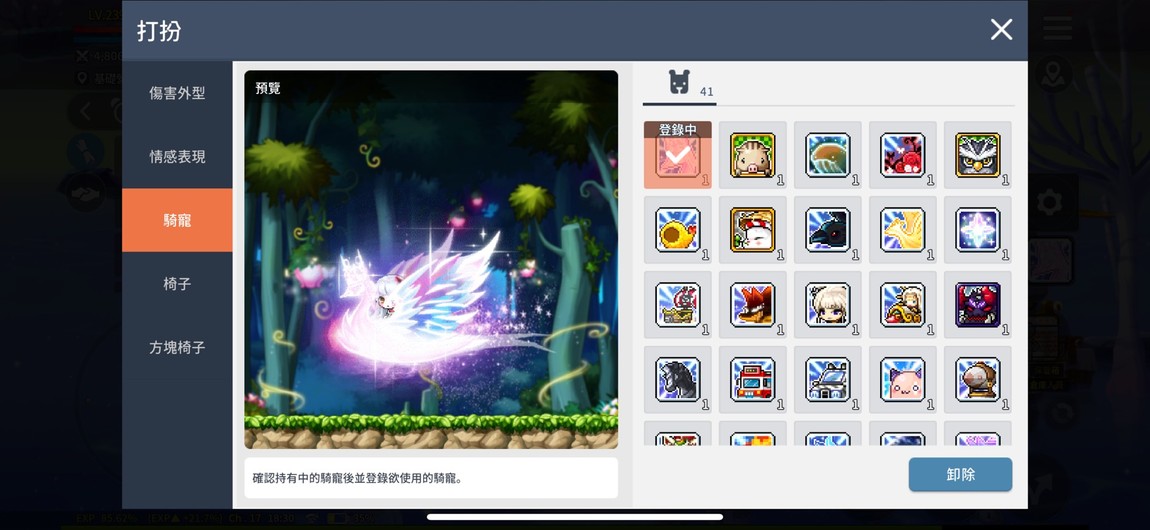Click the 卸除 unequip button
Image resolution: width=1150 pixels, height=530 pixels.
click(x=960, y=474)
